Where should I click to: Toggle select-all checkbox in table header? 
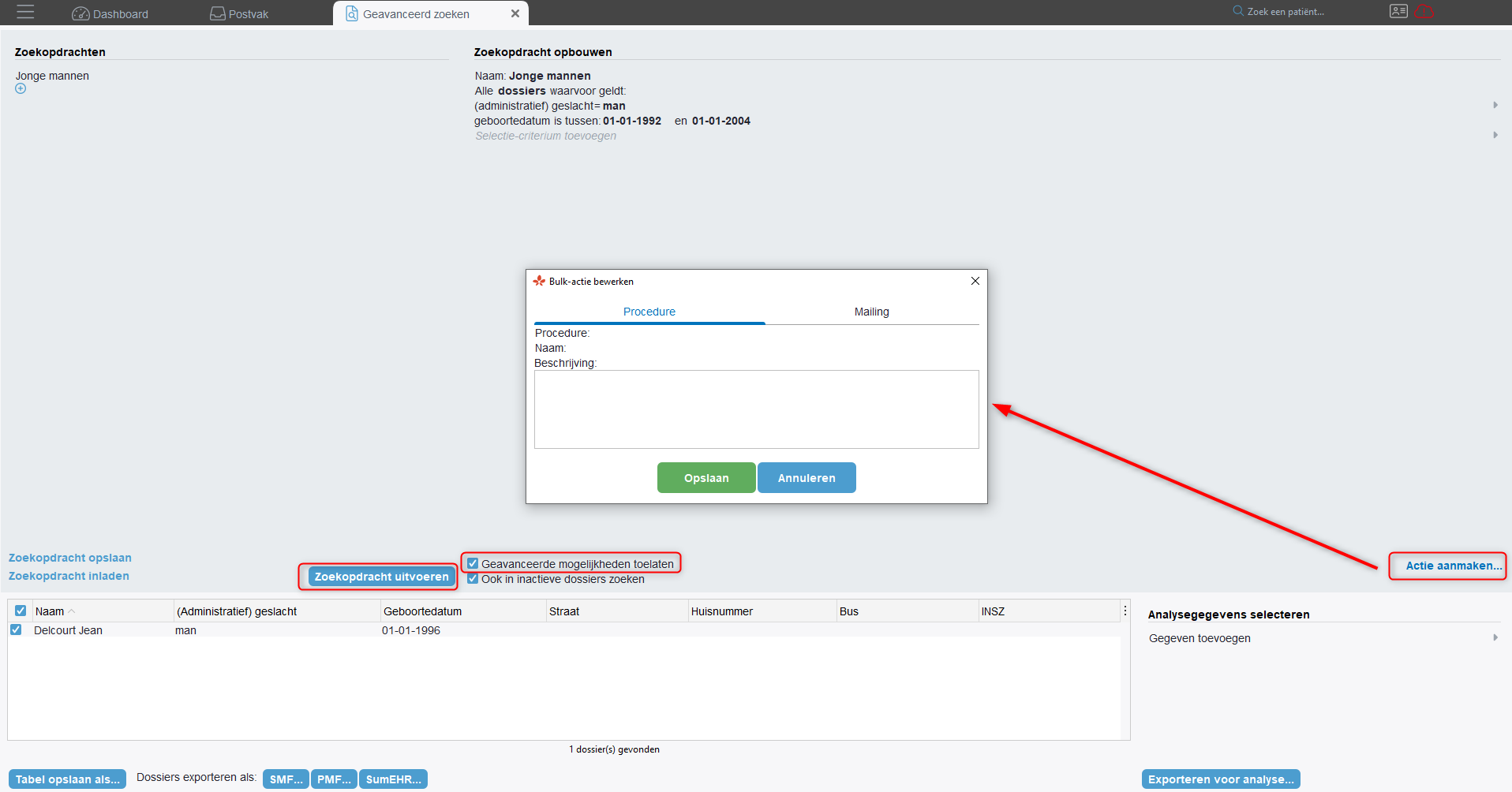21,611
